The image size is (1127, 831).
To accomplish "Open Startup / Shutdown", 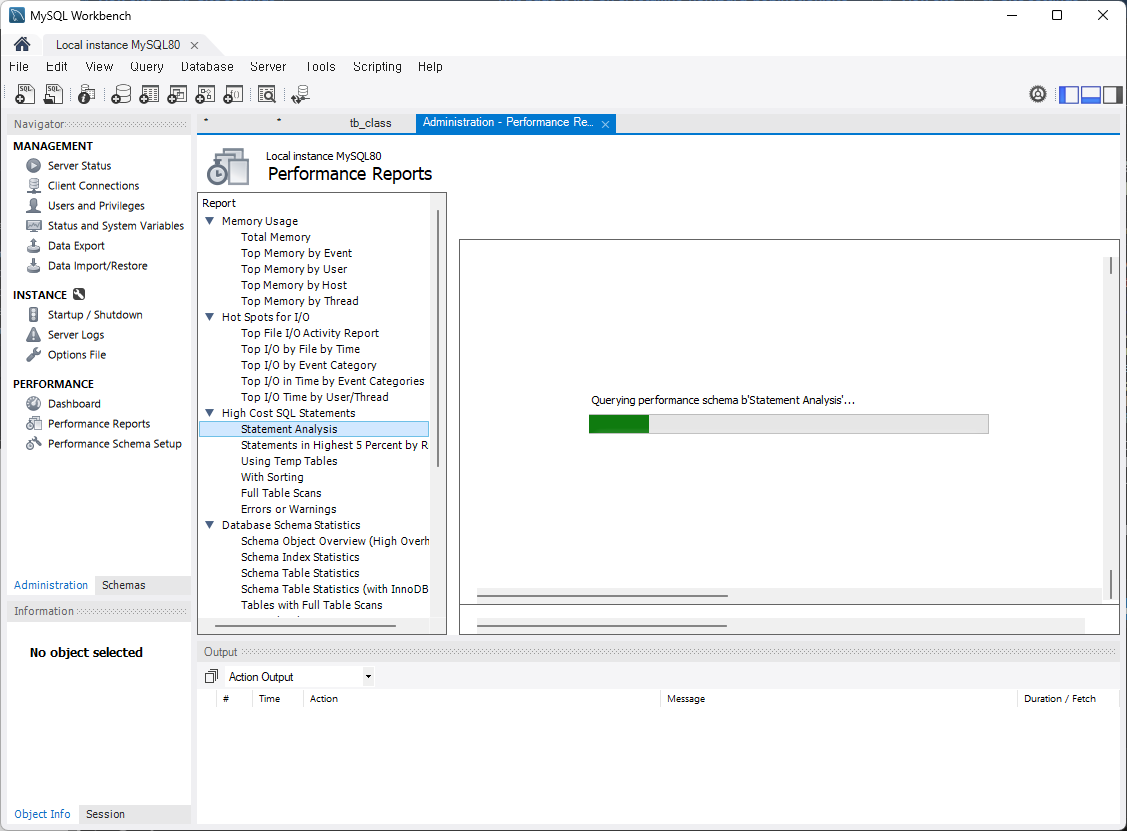I will point(95,315).
